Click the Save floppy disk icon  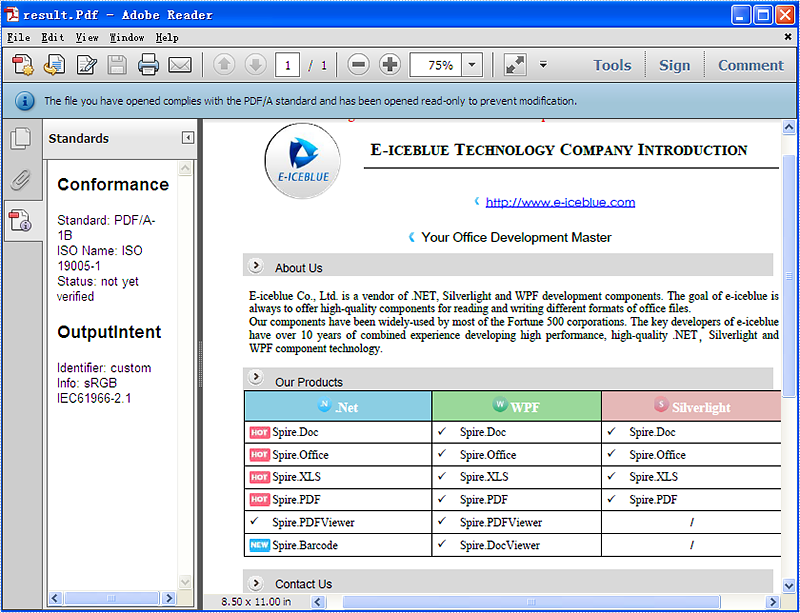tap(117, 65)
